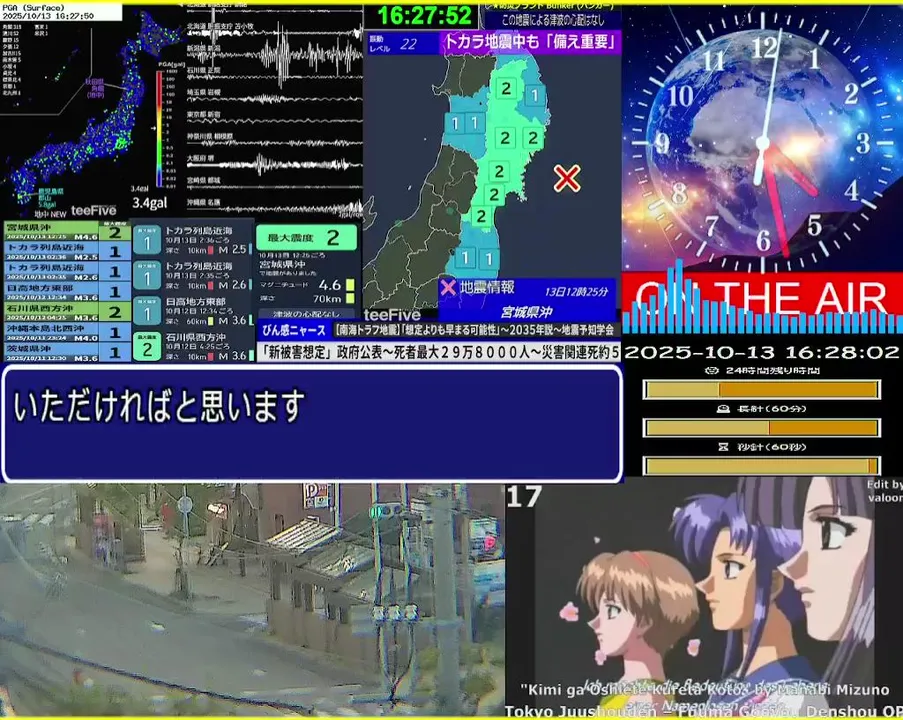
Task: Click the 16:27:52 digital clock
Action: coord(424,16)
